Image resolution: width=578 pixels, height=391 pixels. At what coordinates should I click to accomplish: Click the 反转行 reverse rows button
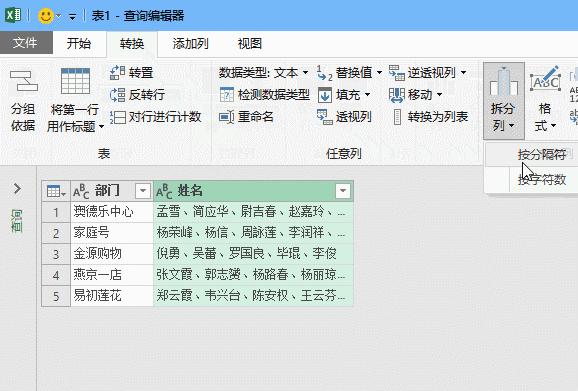pos(137,95)
